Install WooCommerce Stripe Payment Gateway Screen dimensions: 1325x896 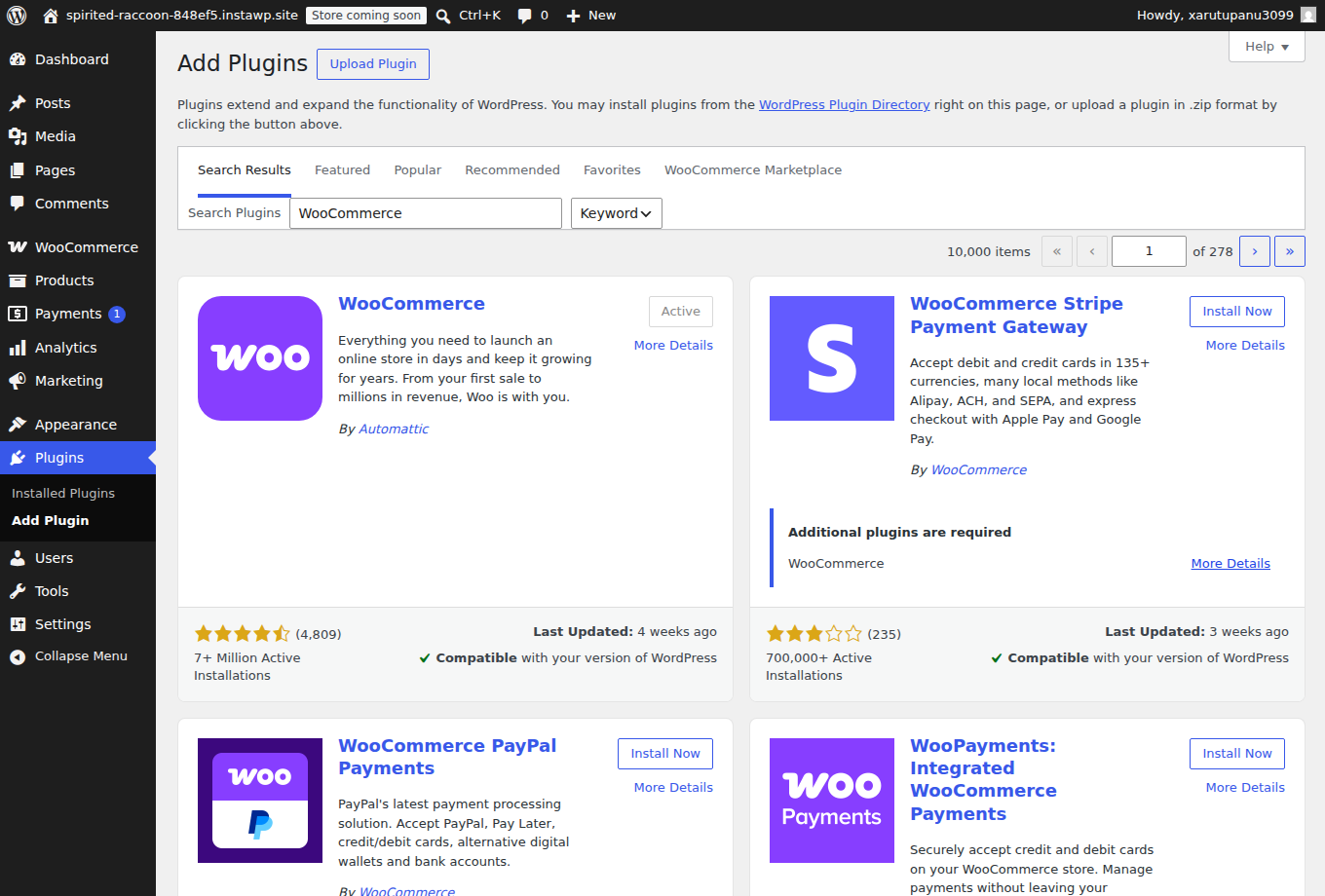(1237, 312)
